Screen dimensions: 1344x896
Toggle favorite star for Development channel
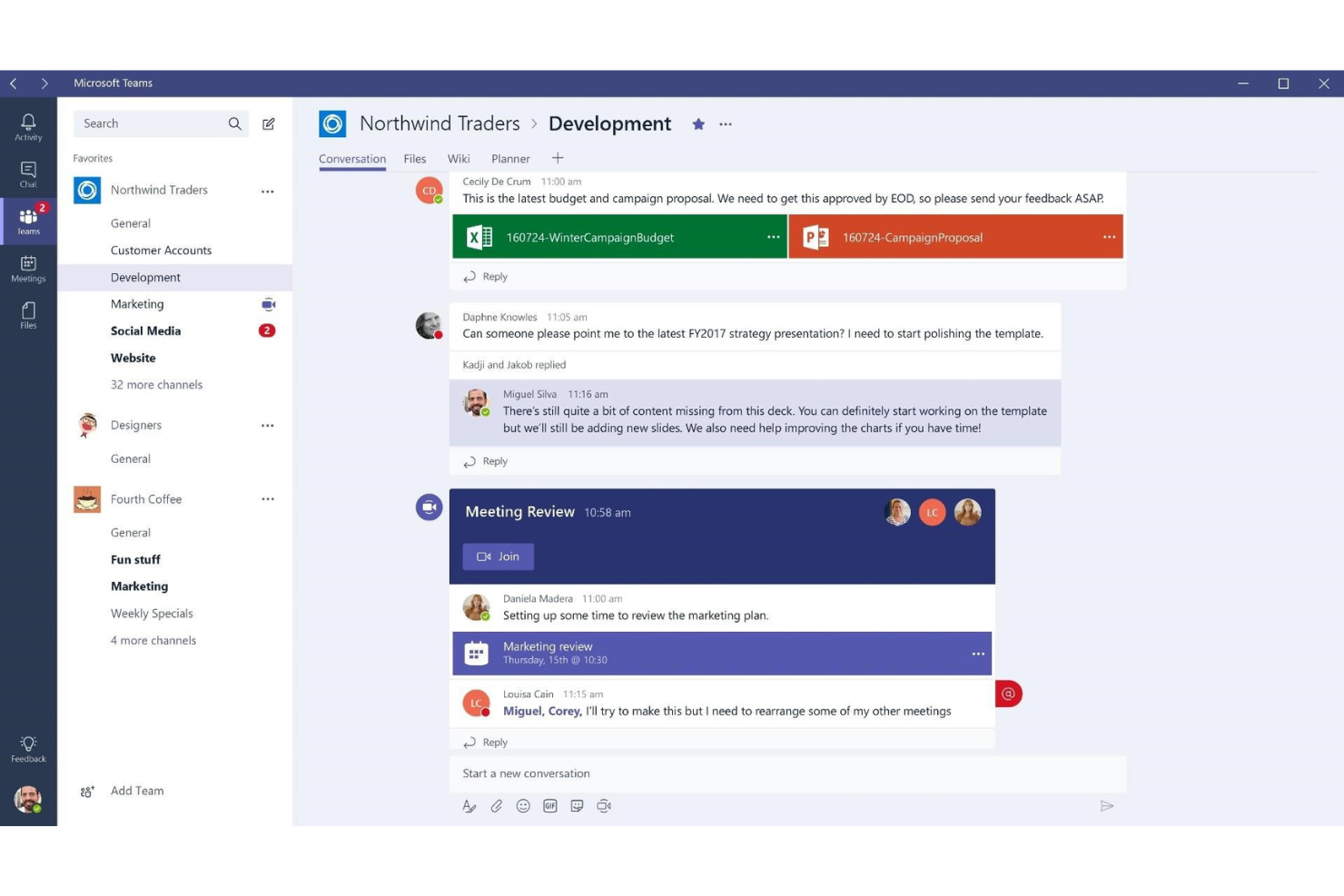698,124
